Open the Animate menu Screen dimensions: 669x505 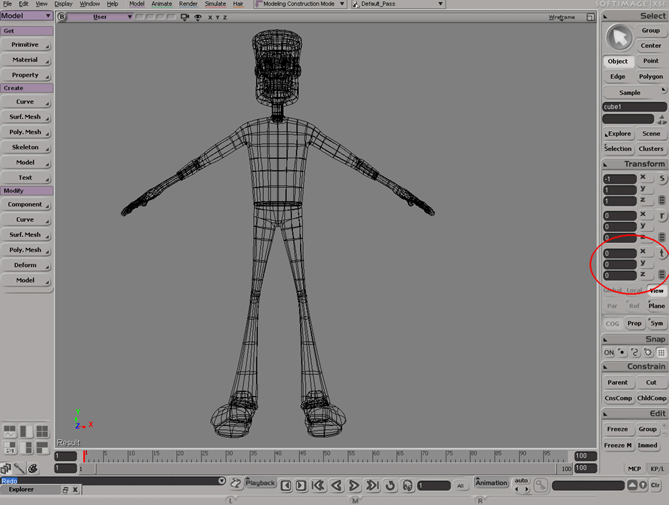click(161, 5)
